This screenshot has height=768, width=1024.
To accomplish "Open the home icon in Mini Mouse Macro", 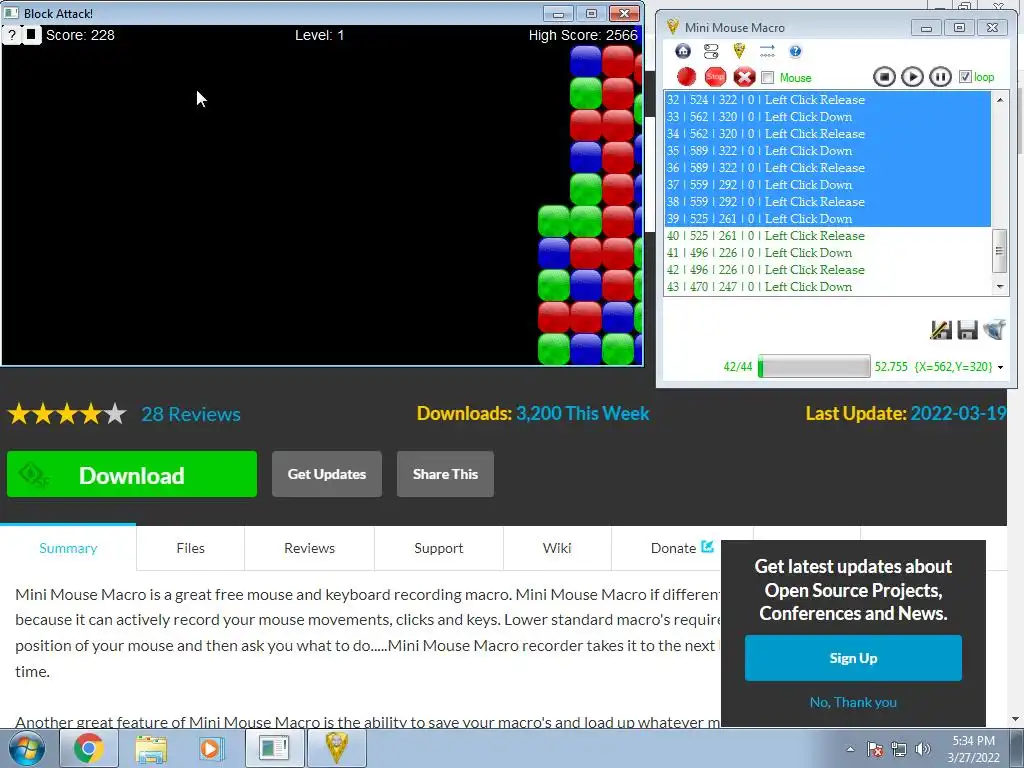I will point(683,51).
